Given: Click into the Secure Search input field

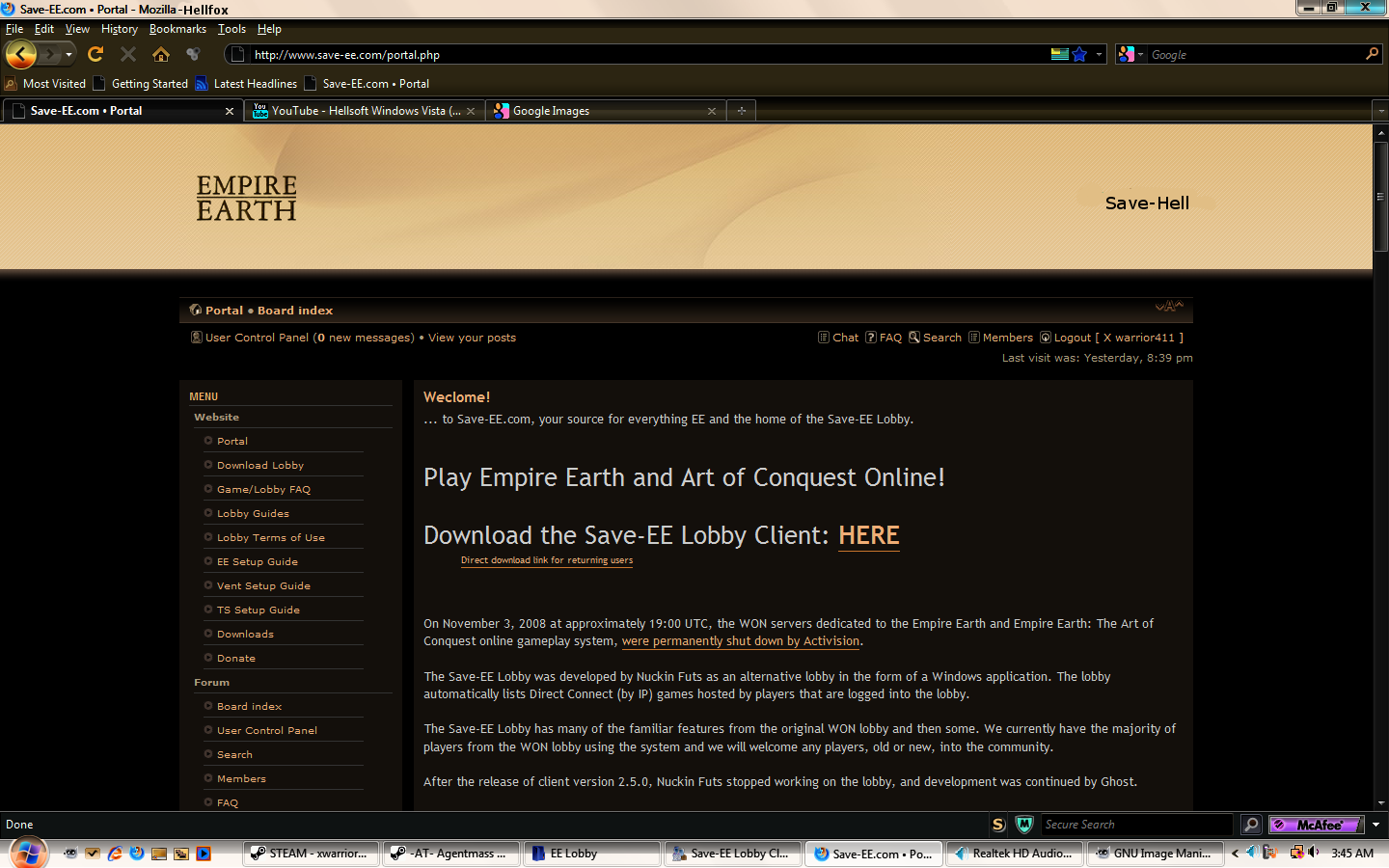Looking at the screenshot, I should pos(1135,825).
